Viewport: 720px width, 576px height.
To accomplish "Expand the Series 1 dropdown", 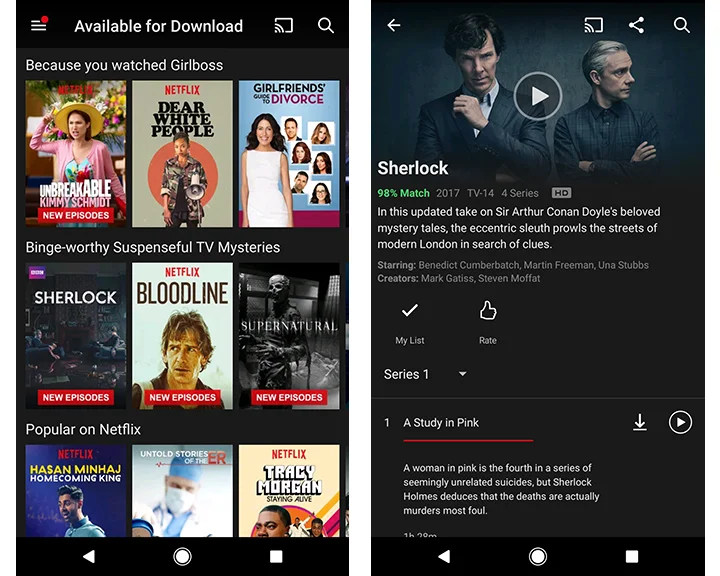I will coord(425,374).
